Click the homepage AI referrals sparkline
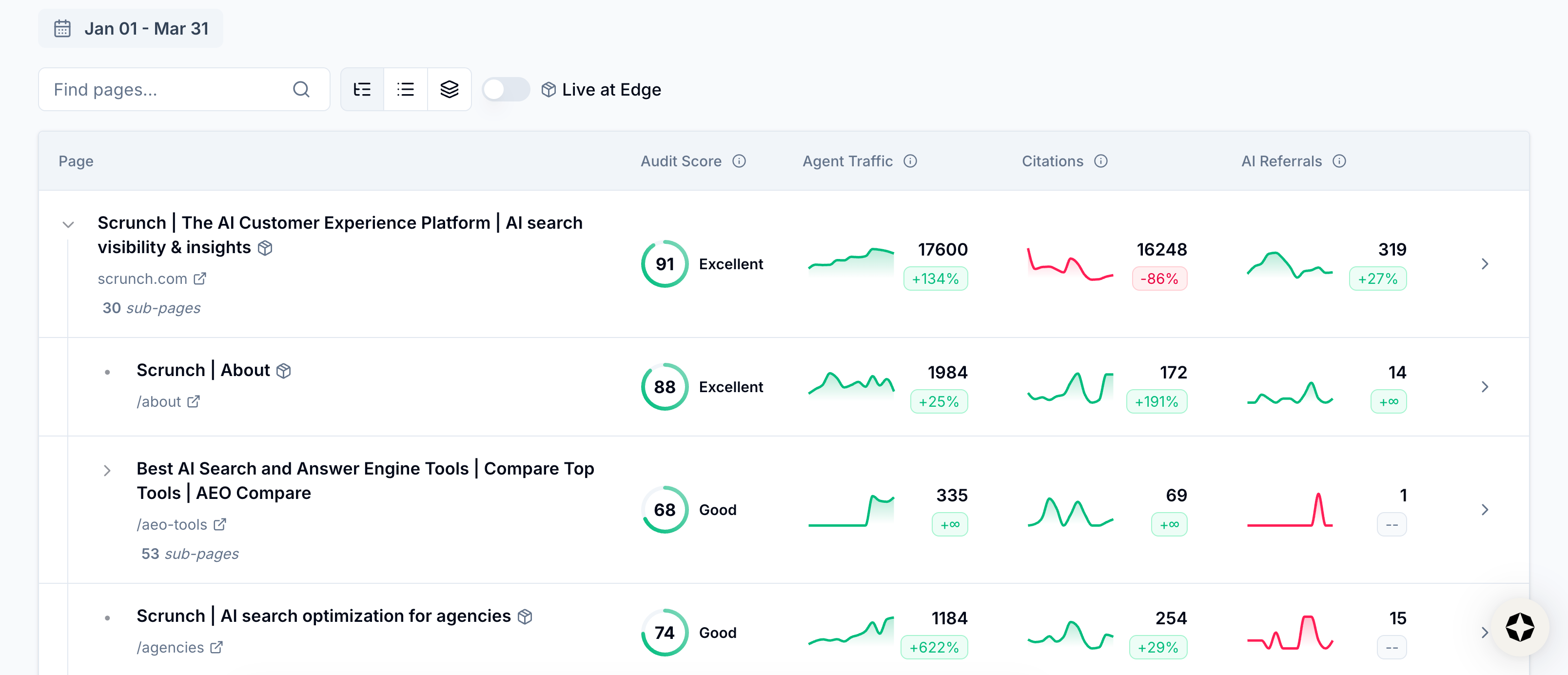 (x=1290, y=265)
